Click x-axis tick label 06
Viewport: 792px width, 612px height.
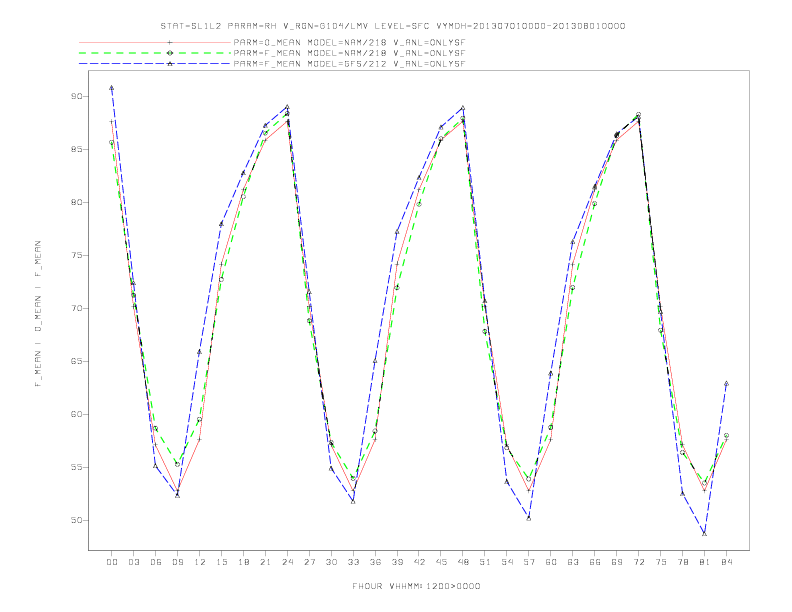(156, 562)
